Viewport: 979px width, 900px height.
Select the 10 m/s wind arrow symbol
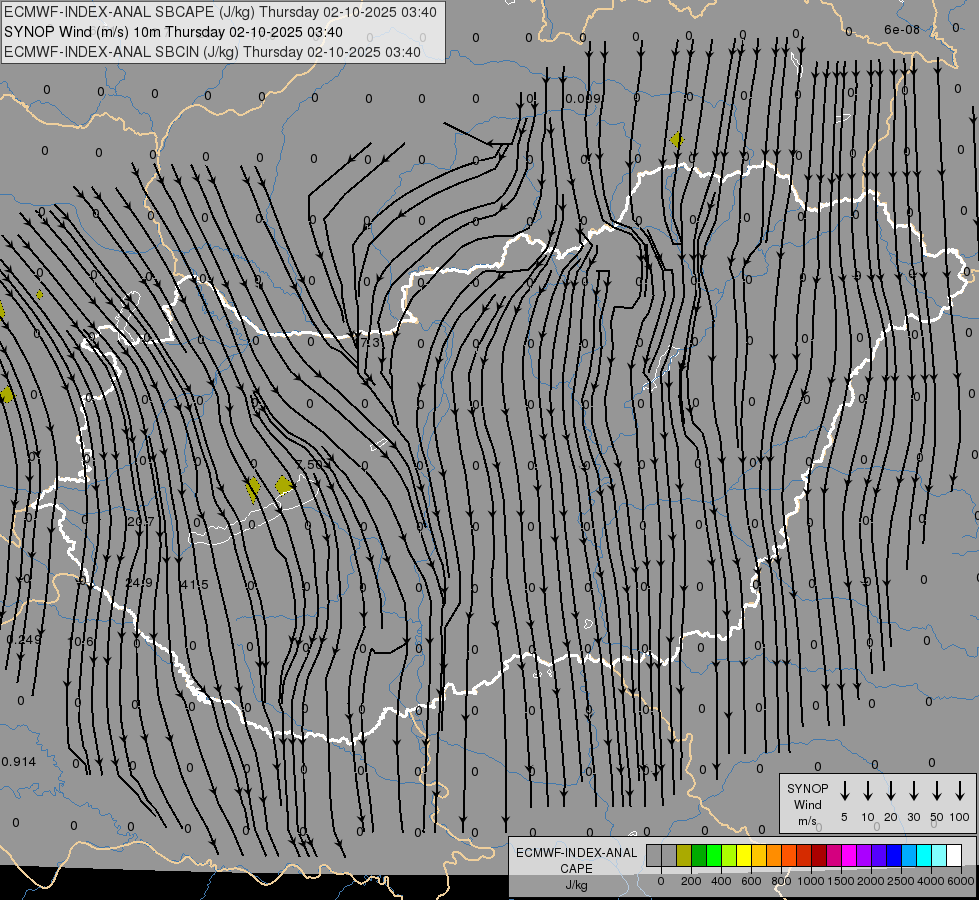pos(868,791)
